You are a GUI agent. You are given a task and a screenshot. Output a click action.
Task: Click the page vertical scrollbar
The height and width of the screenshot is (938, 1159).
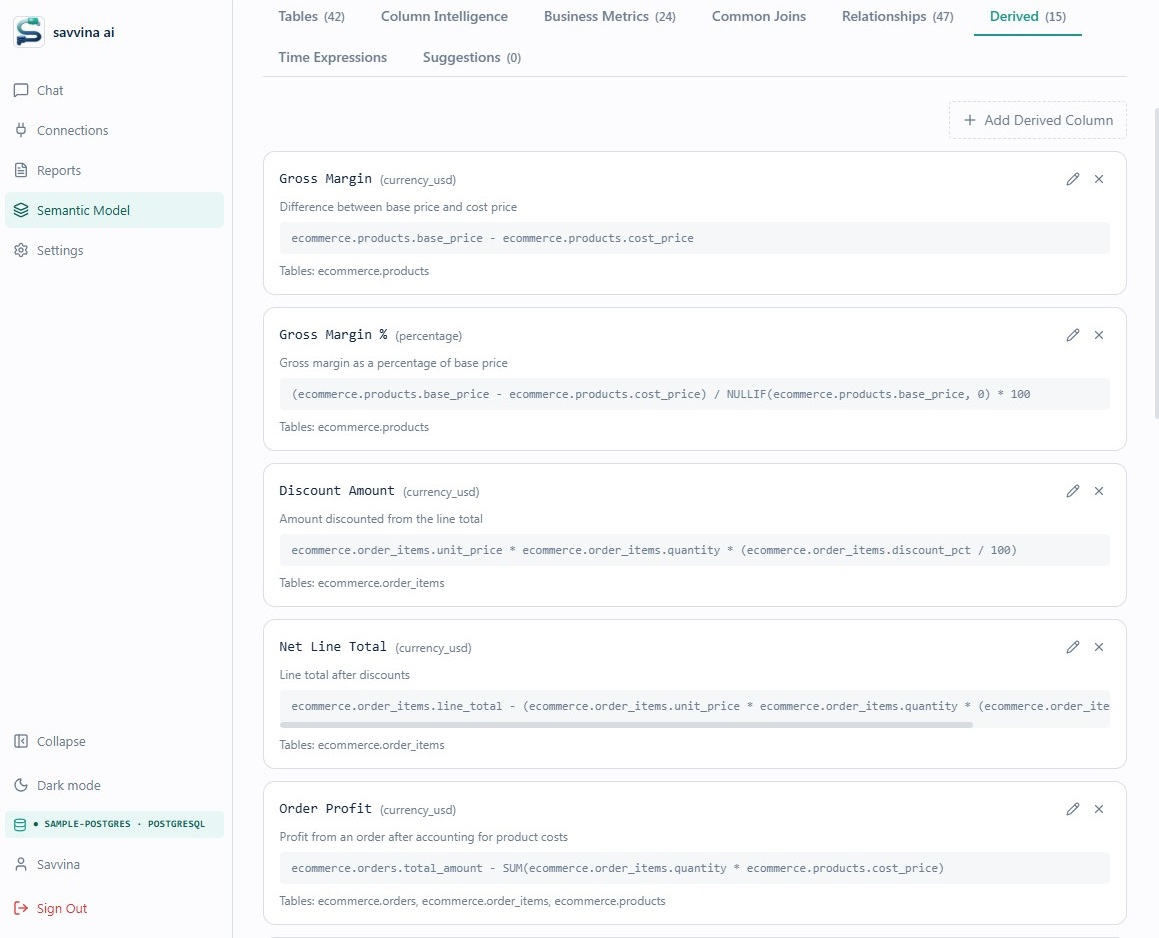(x=1156, y=264)
